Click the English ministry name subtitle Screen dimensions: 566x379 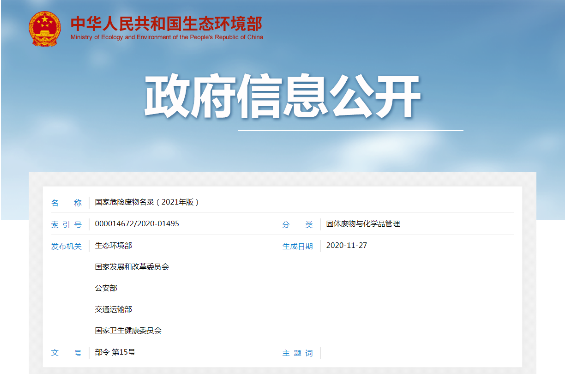coord(167,37)
